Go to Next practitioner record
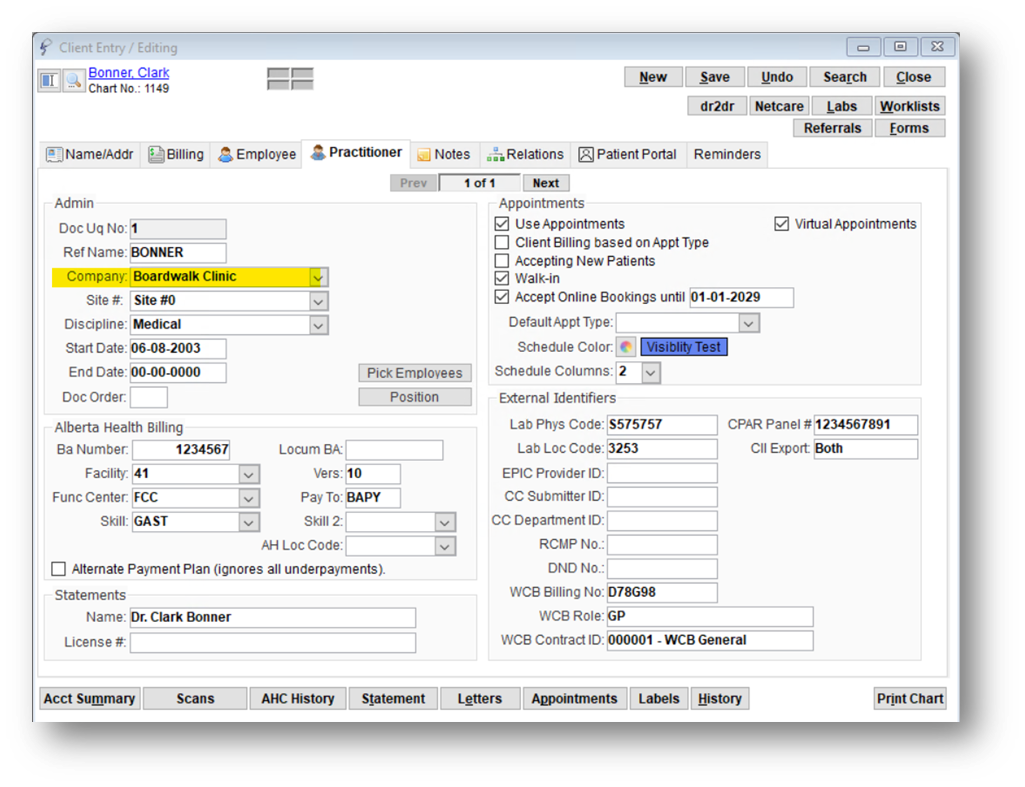The height and width of the screenshot is (787, 1025). click(x=546, y=184)
